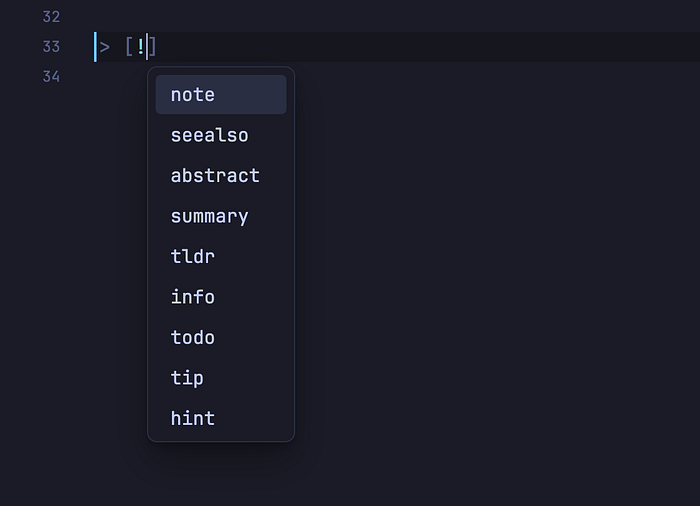
Task: Click line number 34 in gutter
Action: pos(51,76)
